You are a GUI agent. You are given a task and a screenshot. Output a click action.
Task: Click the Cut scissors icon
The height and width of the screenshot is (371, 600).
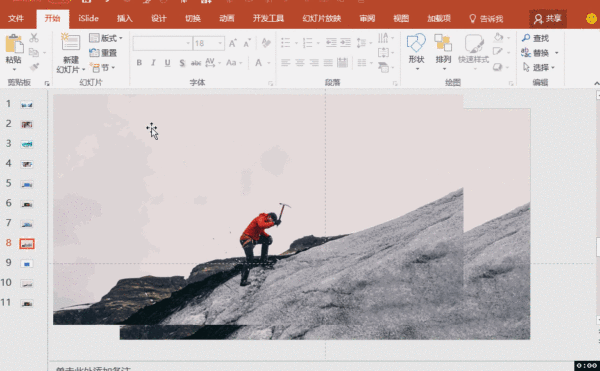[34, 37]
